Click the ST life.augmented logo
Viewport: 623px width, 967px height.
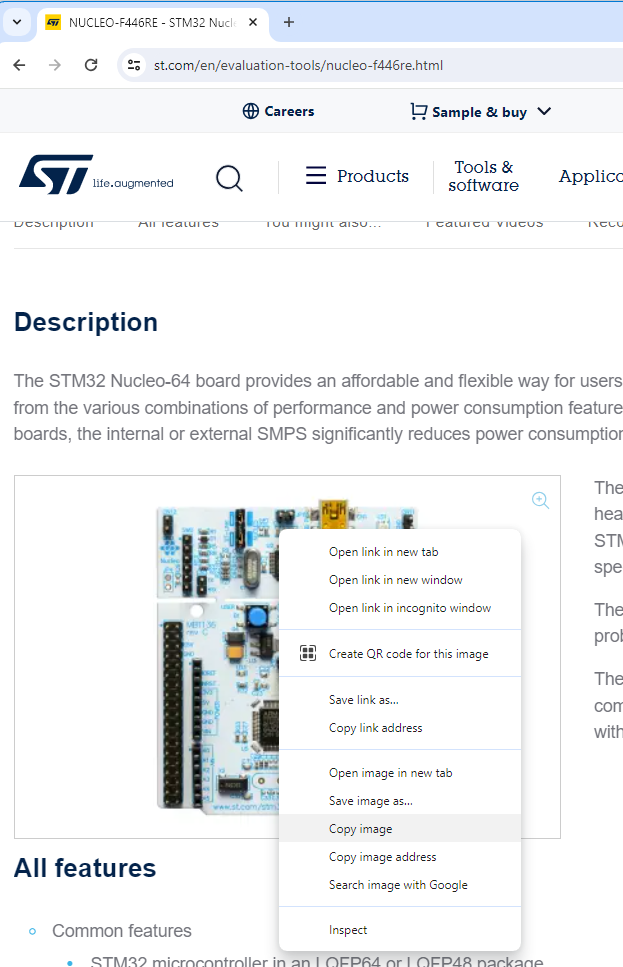click(x=96, y=175)
